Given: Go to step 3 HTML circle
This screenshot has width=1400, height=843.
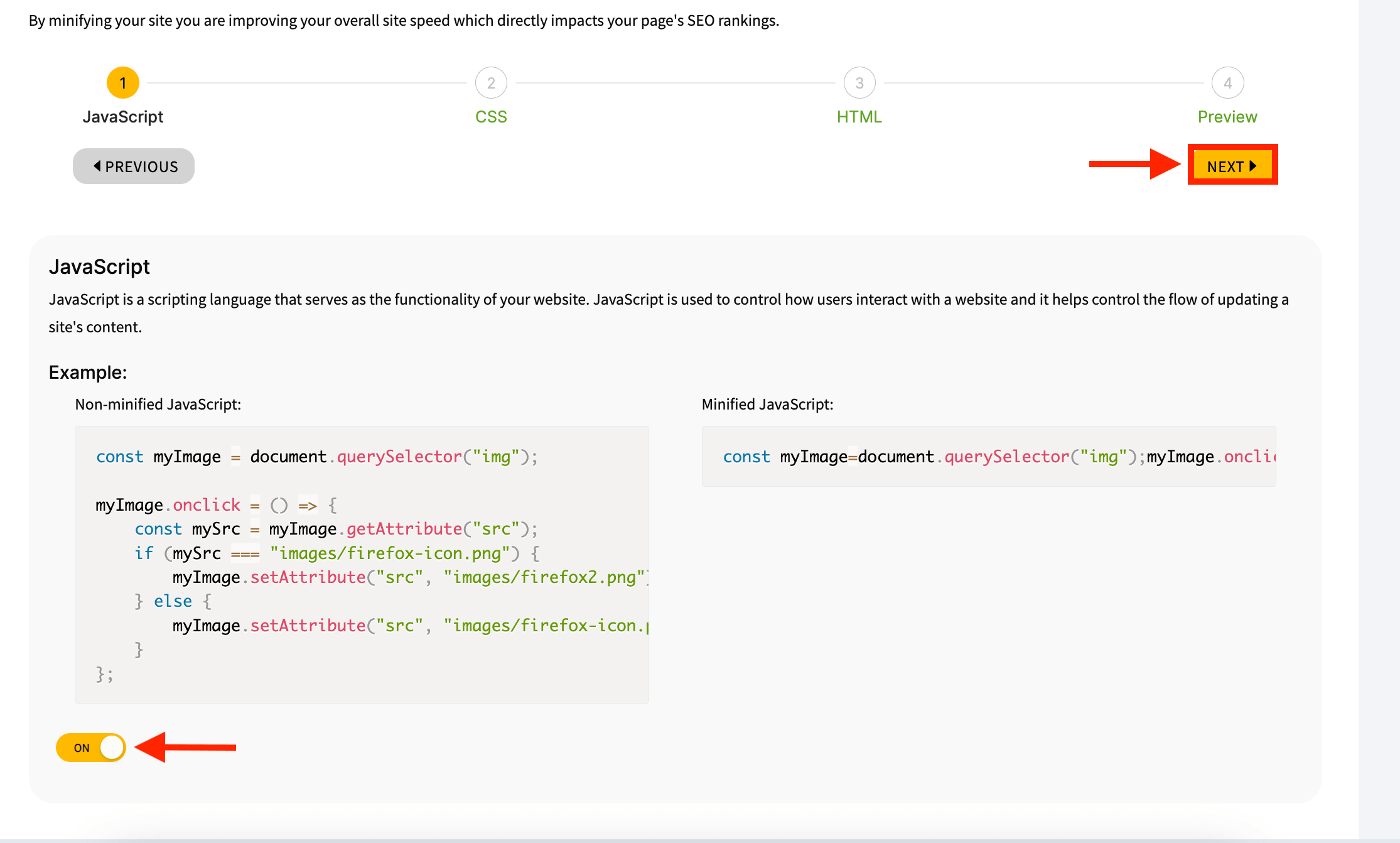Looking at the screenshot, I should coord(859,83).
